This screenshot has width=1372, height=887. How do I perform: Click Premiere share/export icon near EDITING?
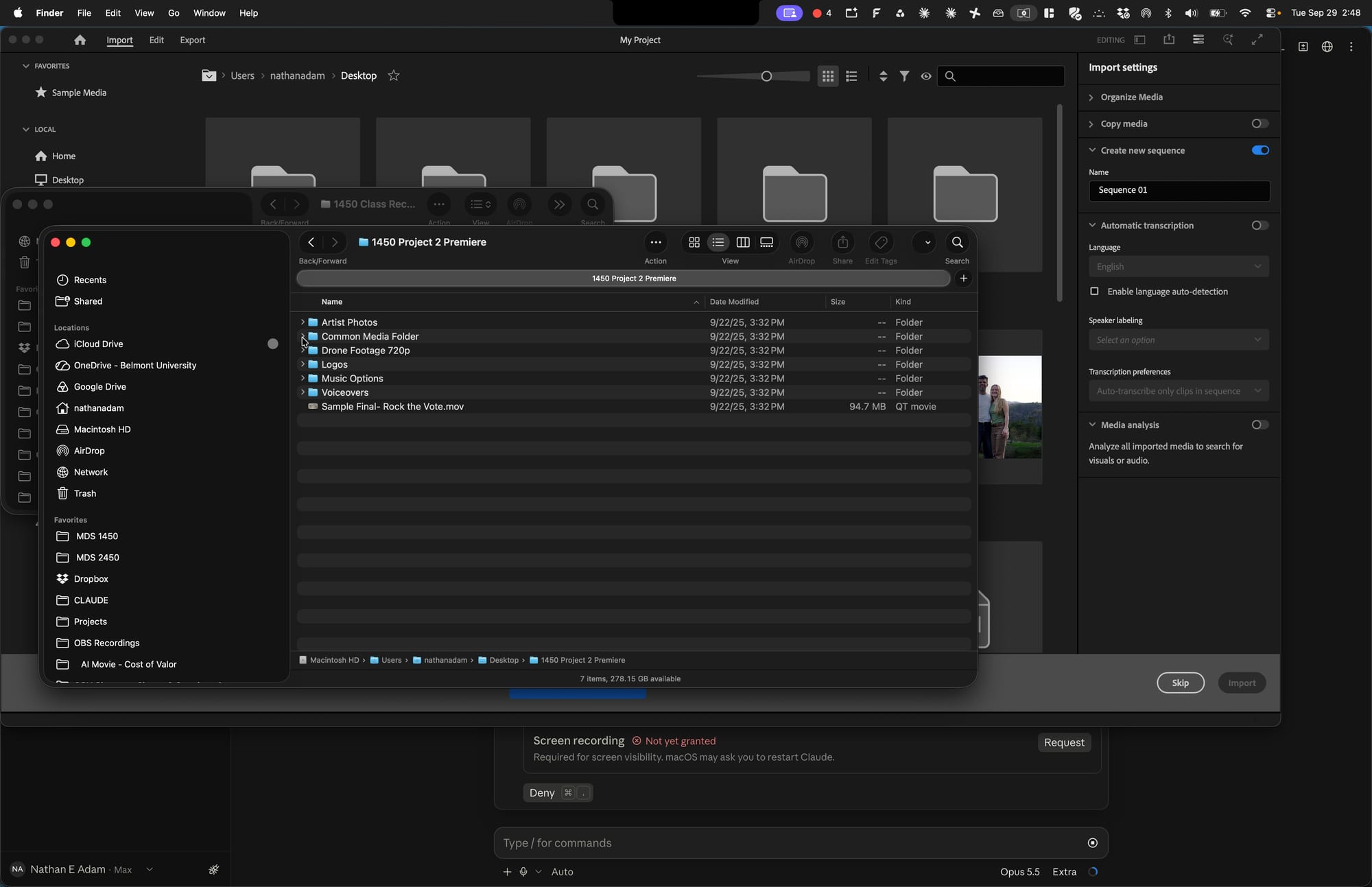point(1169,40)
